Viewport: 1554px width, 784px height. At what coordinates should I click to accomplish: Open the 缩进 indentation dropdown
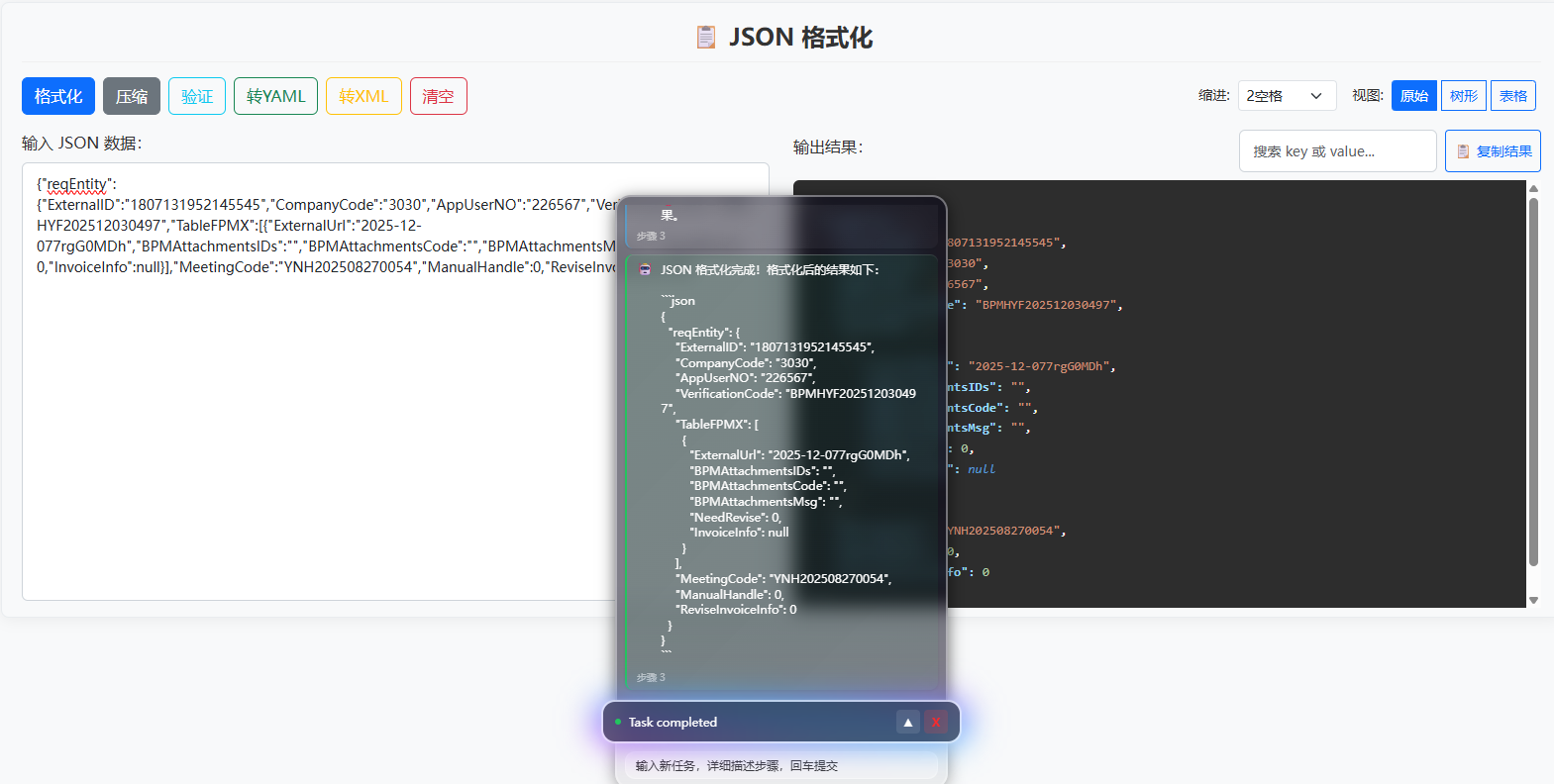pyautogui.click(x=1287, y=96)
